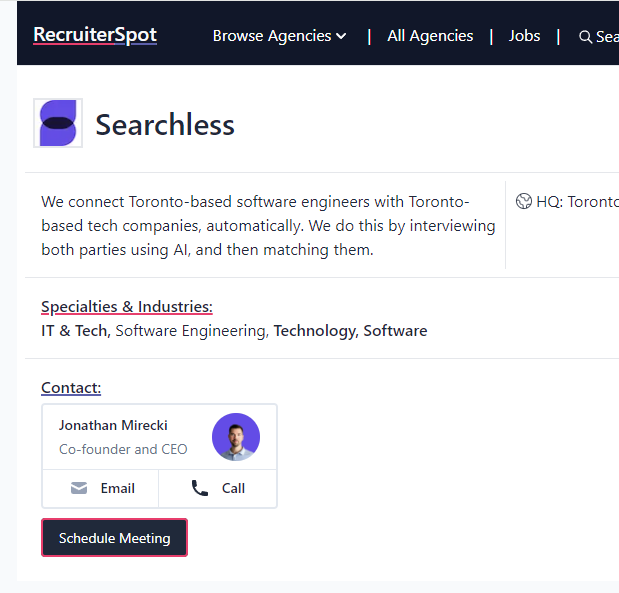
Task: Click the Searchless company title
Action: pyautogui.click(x=165, y=125)
